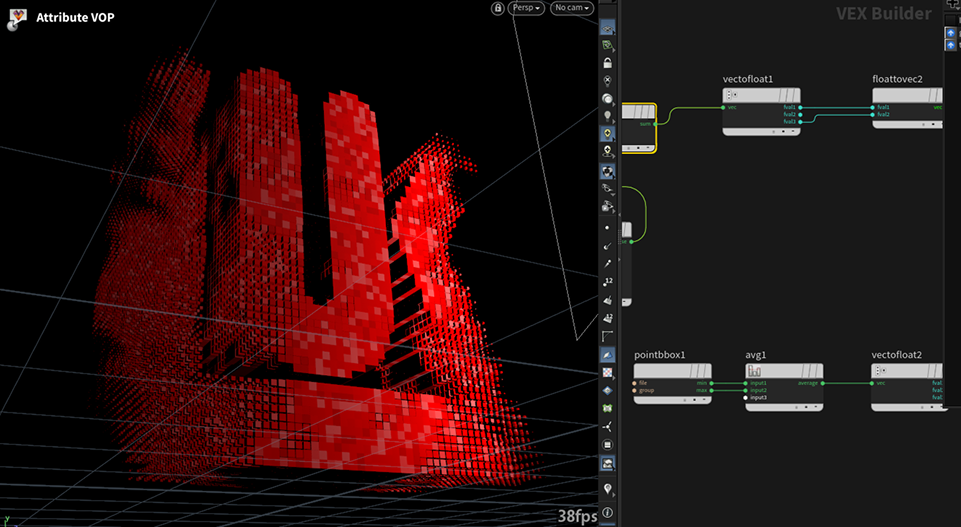Click the map pin marker display icon
Image resolution: width=961 pixels, height=527 pixels.
click(607, 488)
